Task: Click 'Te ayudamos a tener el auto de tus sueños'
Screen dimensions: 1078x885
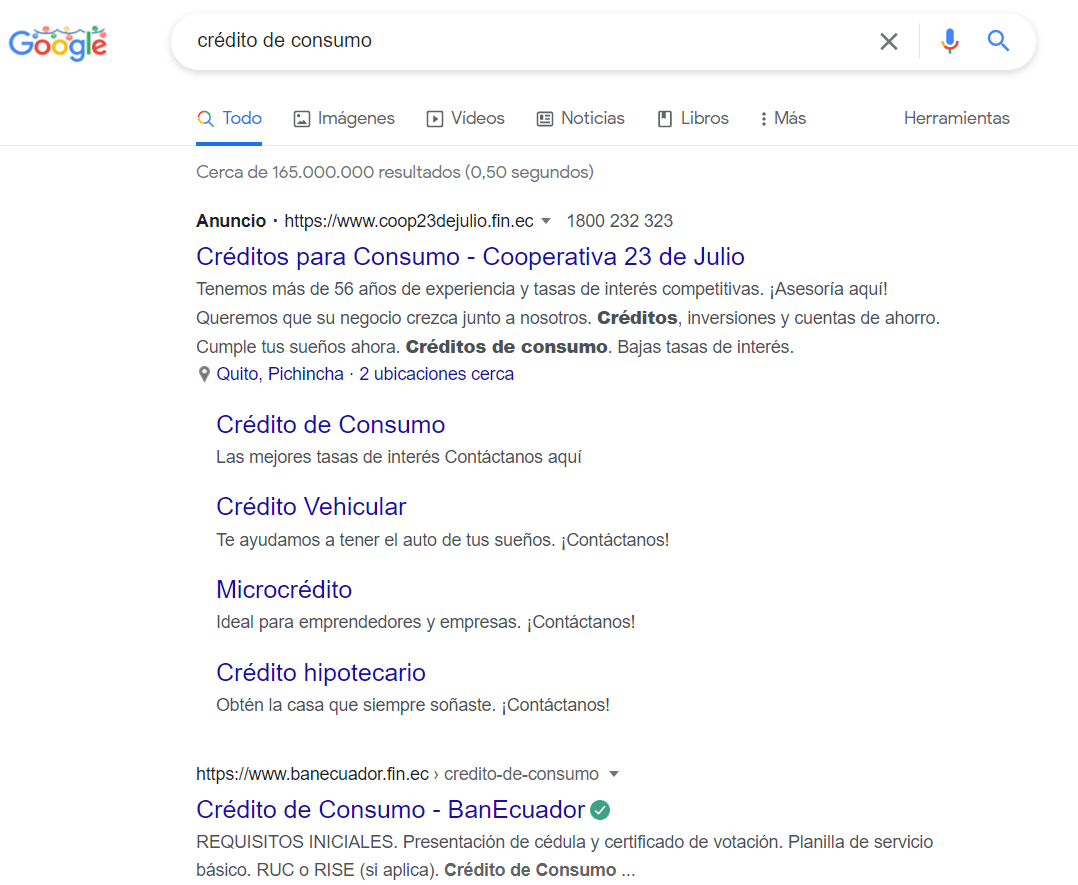Action: (x=385, y=540)
